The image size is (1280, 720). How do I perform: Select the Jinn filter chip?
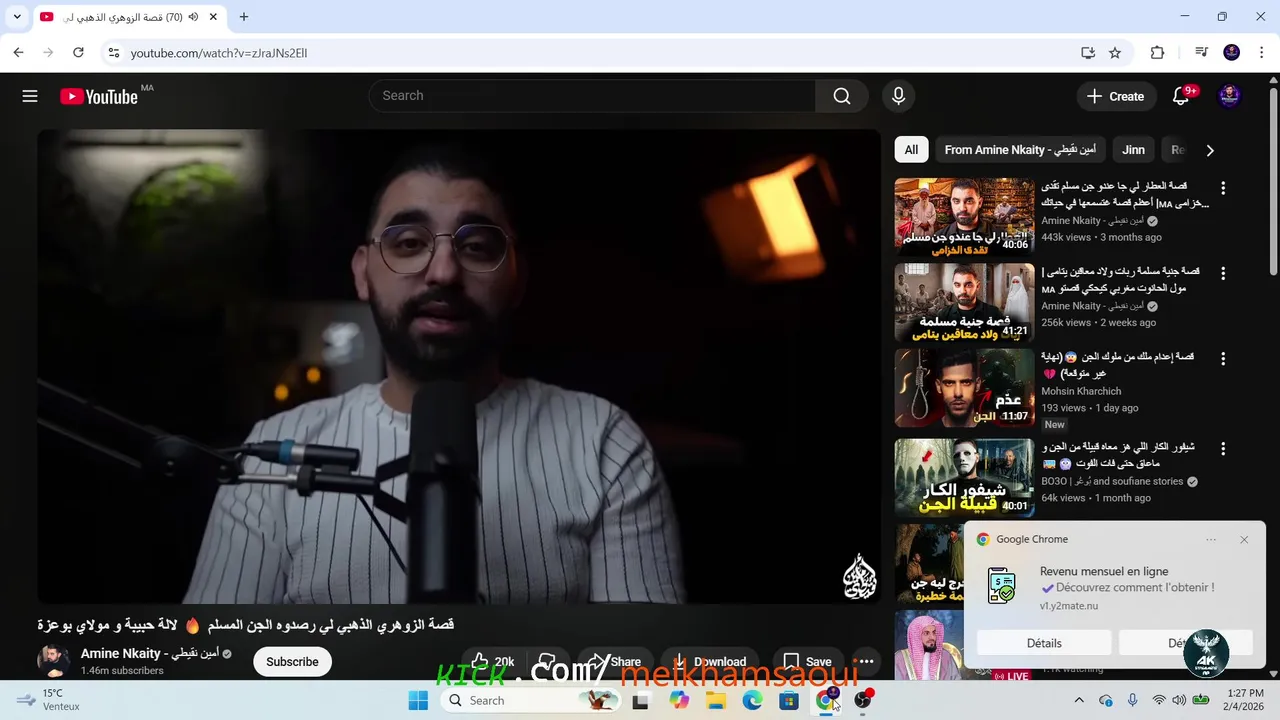[1133, 150]
